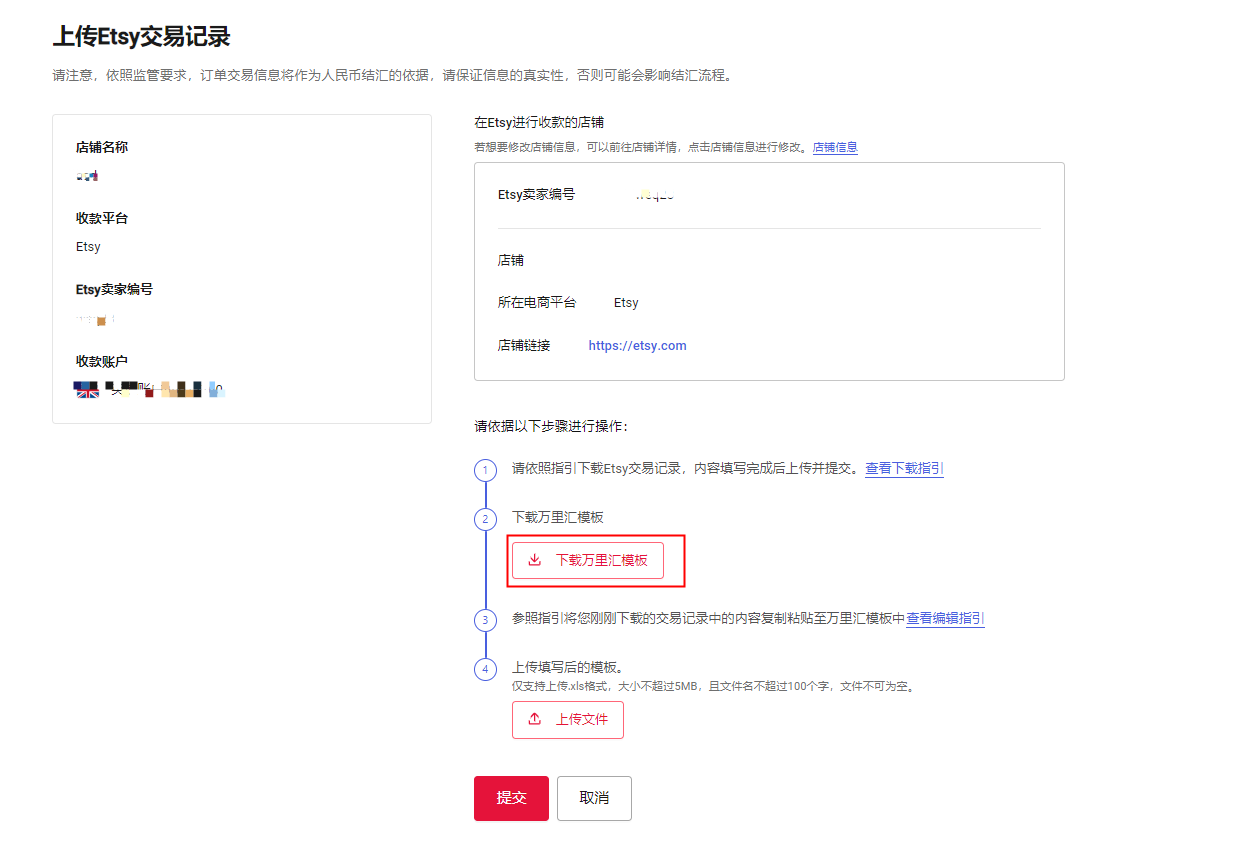This screenshot has height=843, width=1257.
Task: Select the UK flag account icon under 收款账户
Action: (x=86, y=388)
